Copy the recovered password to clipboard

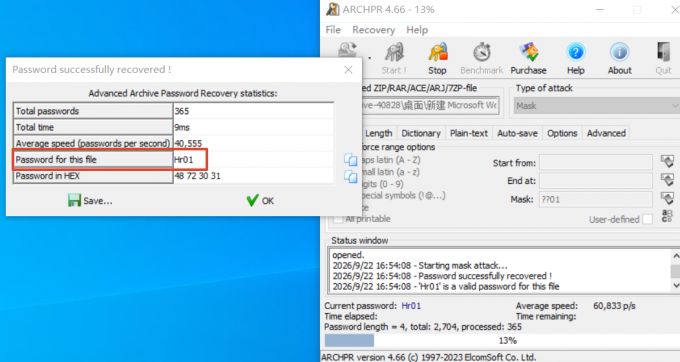click(350, 160)
